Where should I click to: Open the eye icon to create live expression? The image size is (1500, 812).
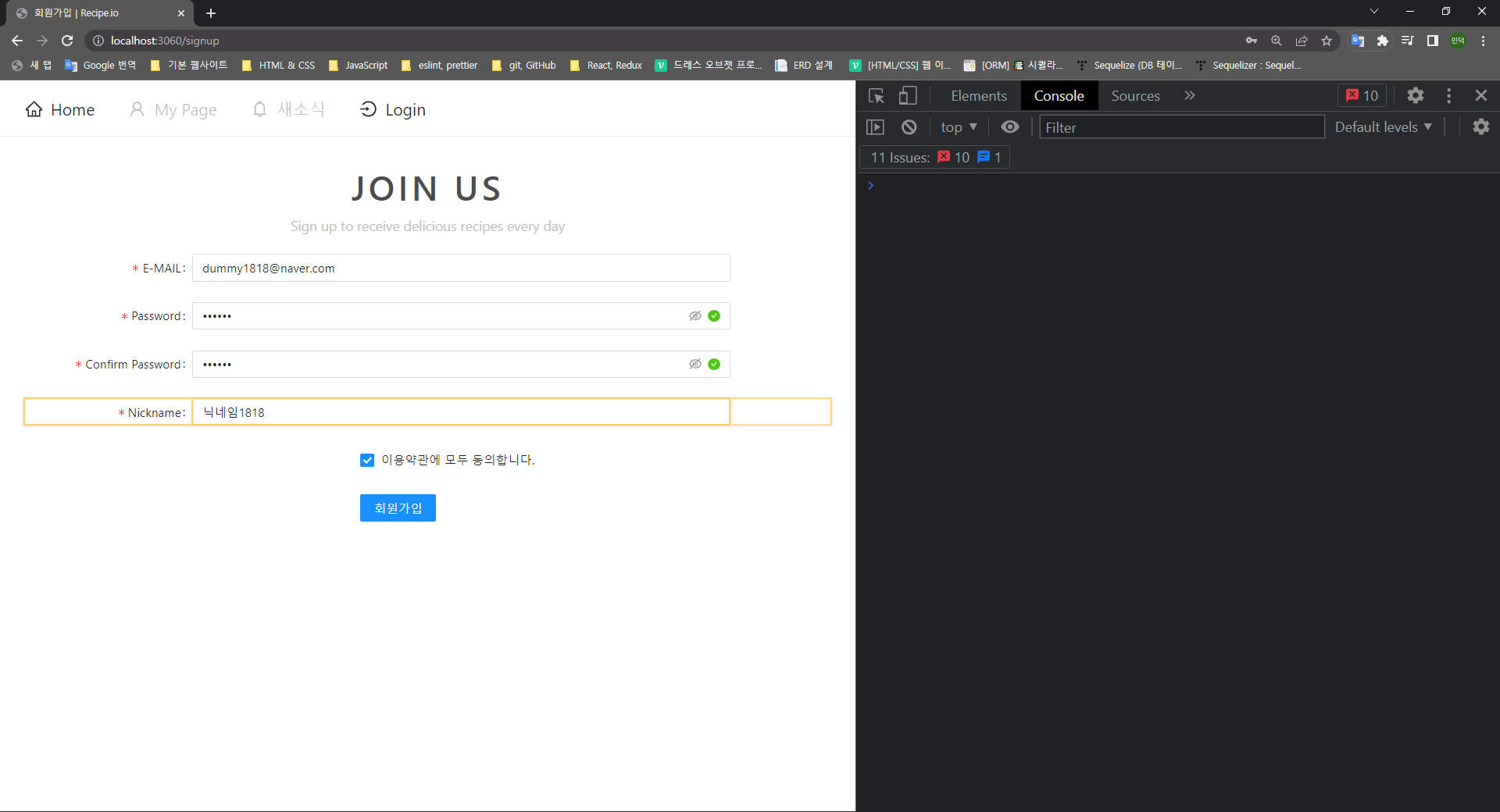[1009, 126]
